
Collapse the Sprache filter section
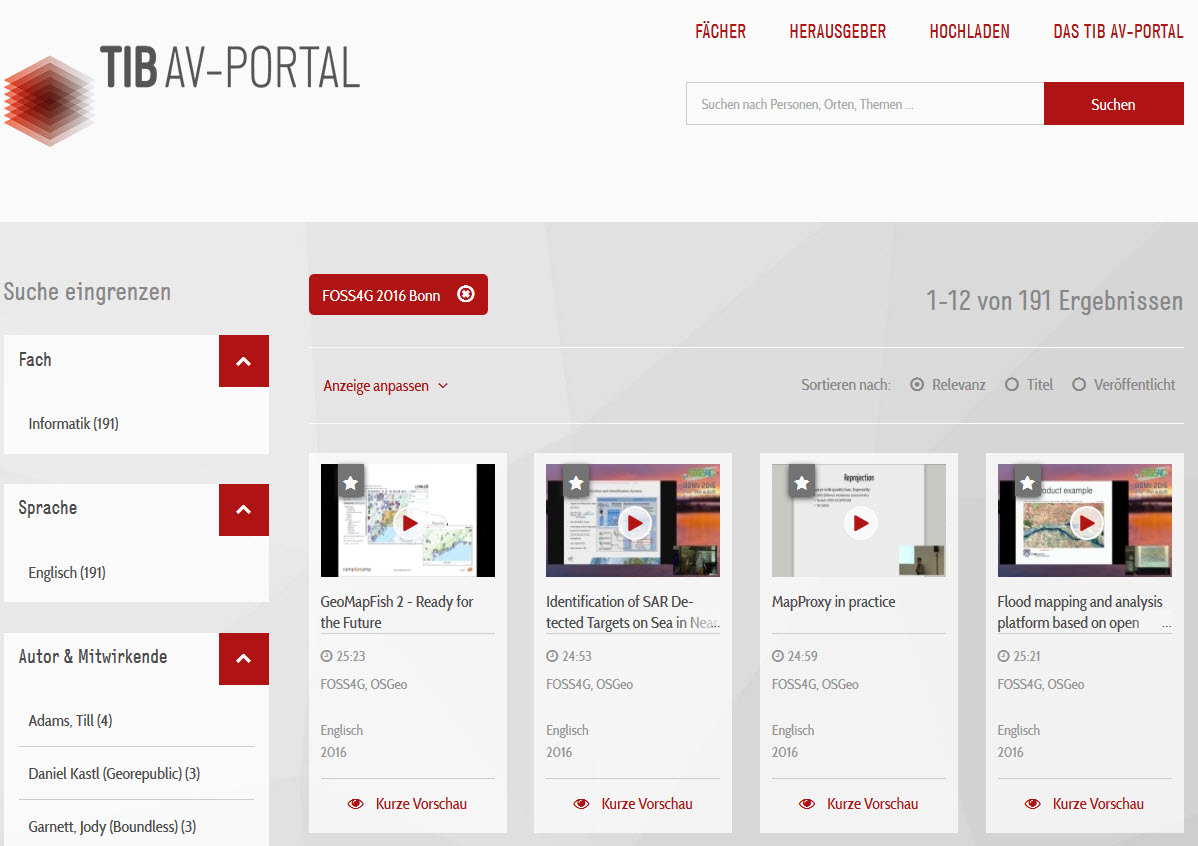244,510
